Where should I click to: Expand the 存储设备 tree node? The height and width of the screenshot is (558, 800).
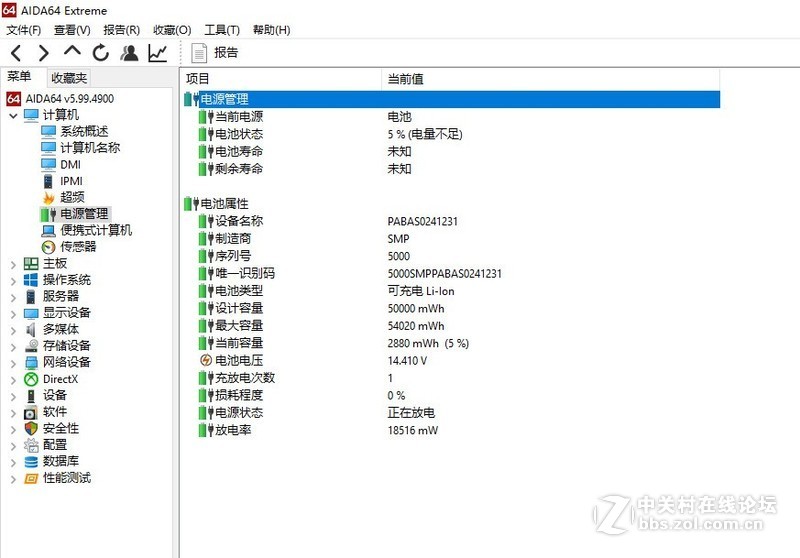click(x=13, y=347)
